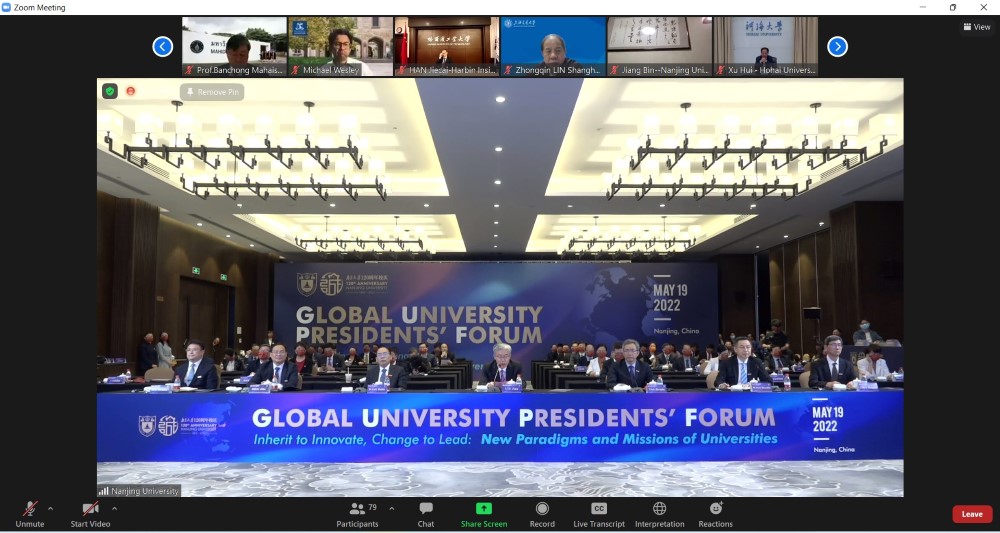
Task: Start recording with Record button
Action: [x=542, y=514]
